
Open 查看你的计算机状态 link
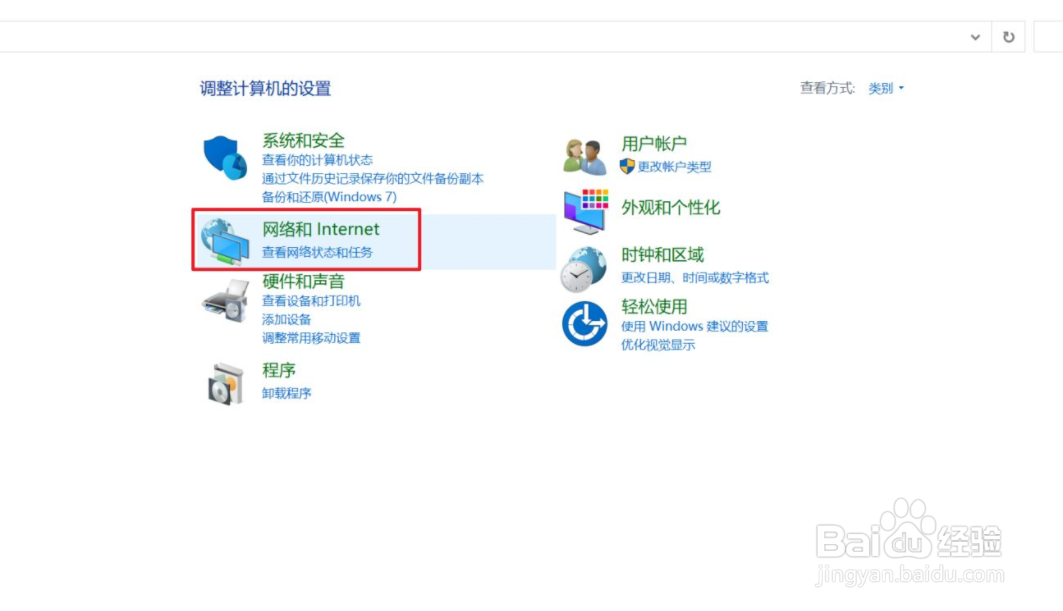tap(317, 160)
